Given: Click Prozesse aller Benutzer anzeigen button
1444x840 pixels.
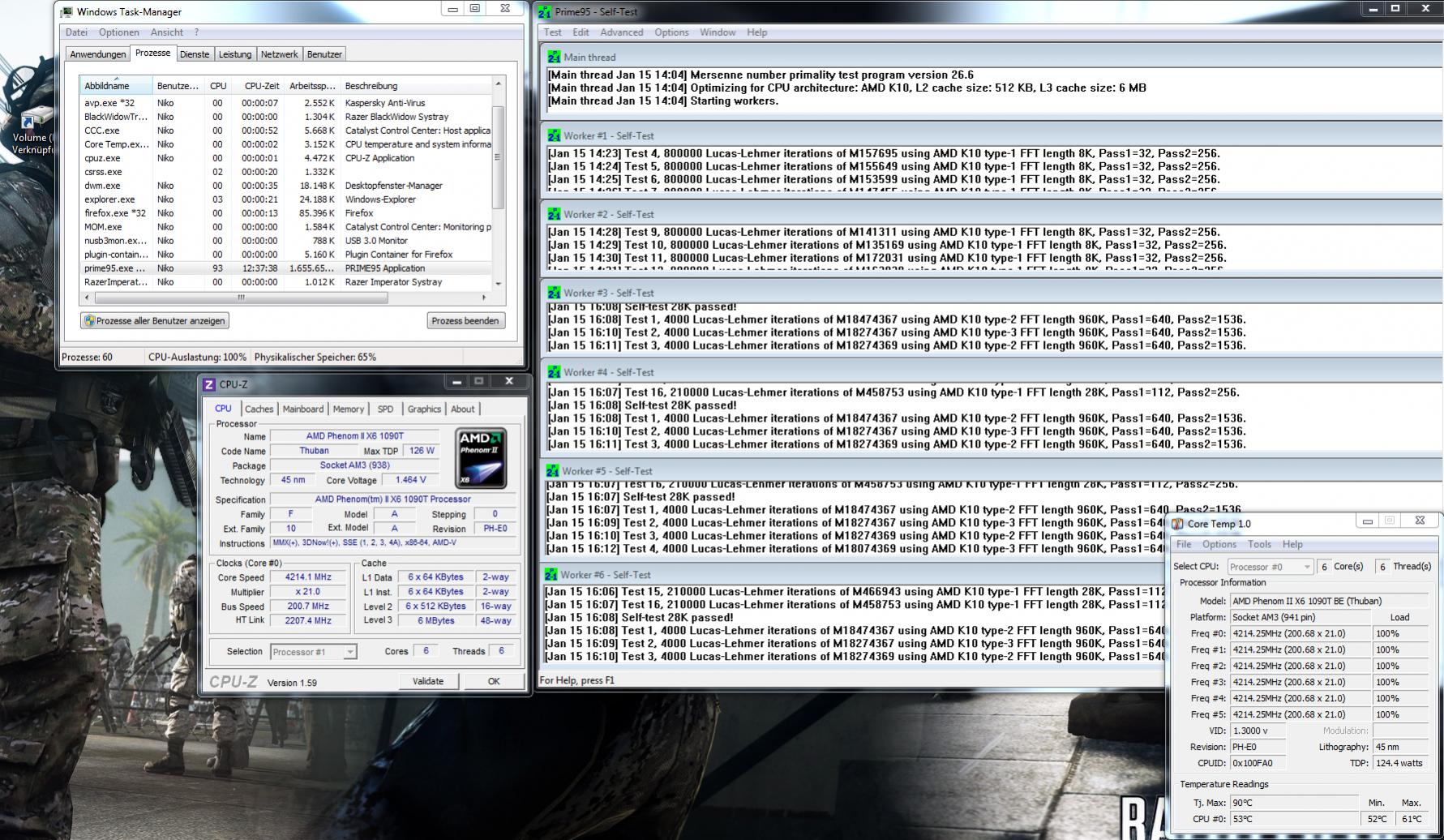Looking at the screenshot, I should click(155, 321).
